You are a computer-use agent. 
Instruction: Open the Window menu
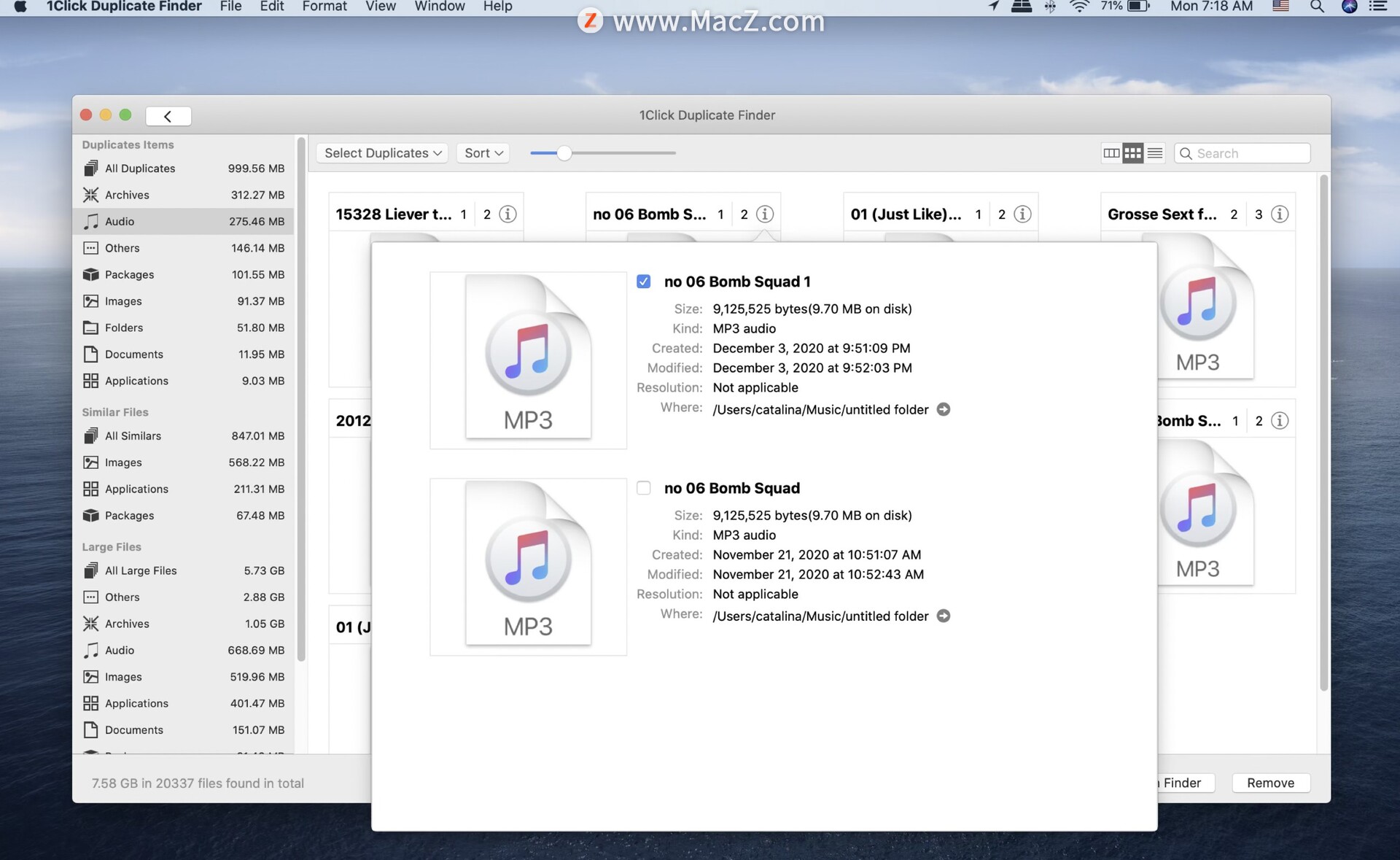pyautogui.click(x=440, y=7)
